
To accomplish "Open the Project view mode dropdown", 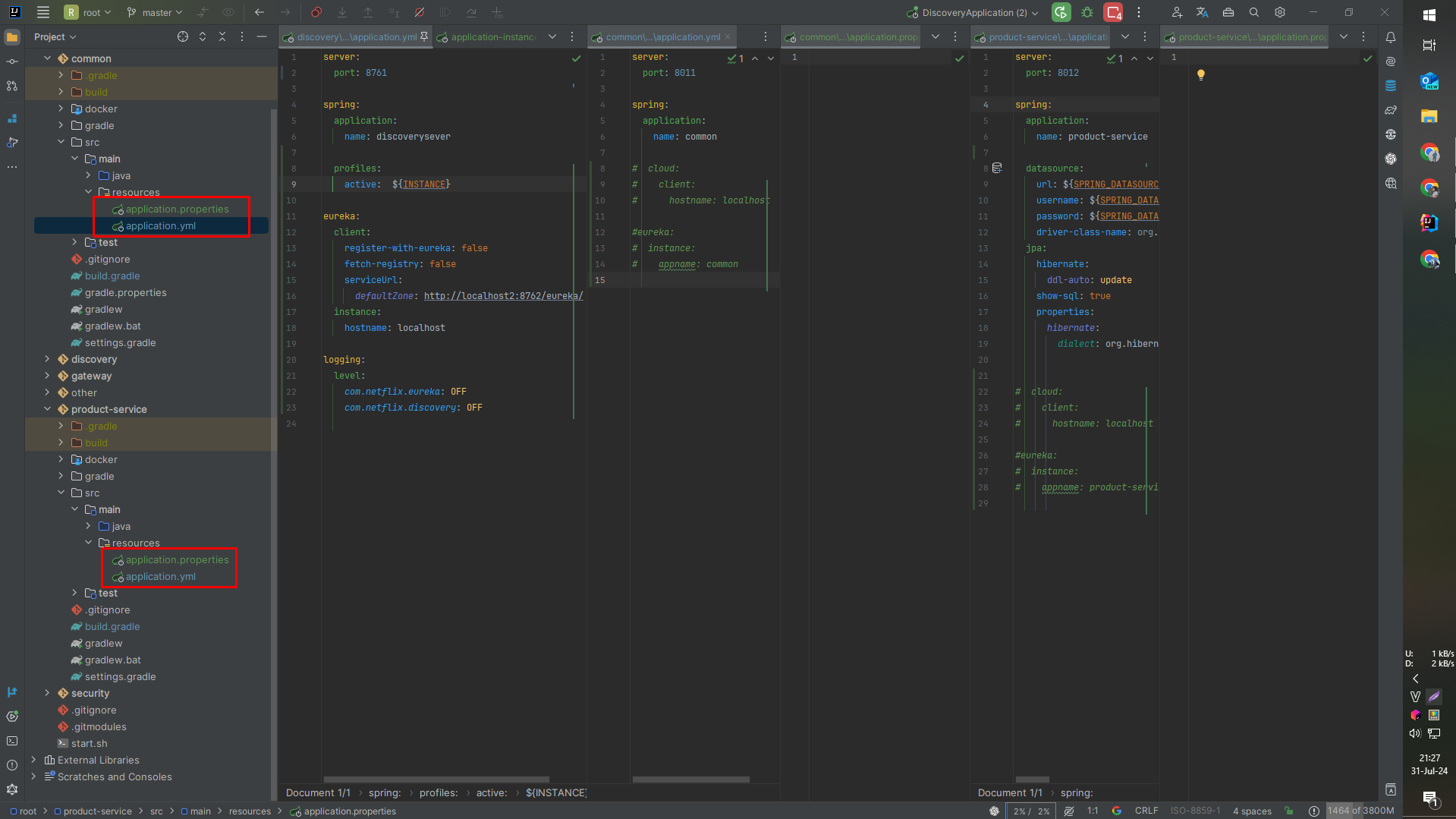I will 55,36.
